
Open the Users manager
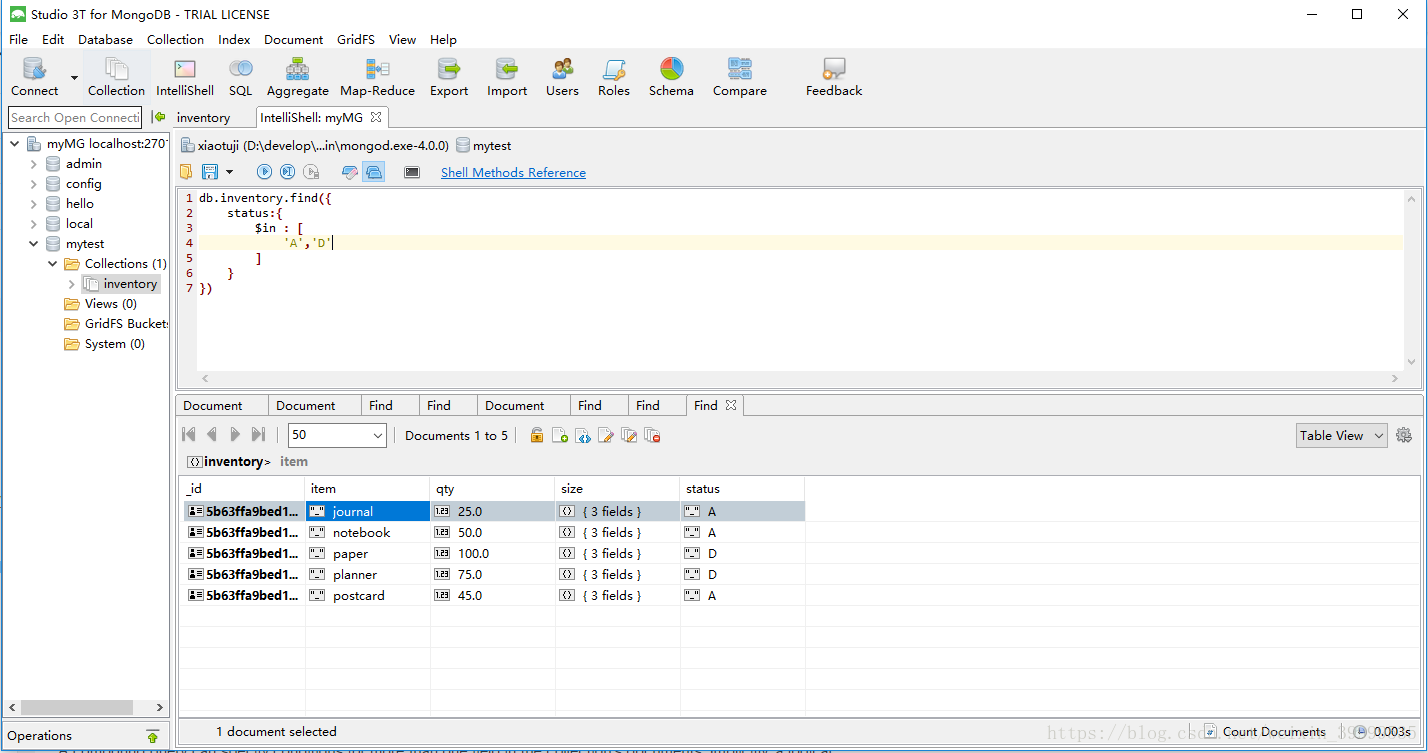[x=562, y=77]
